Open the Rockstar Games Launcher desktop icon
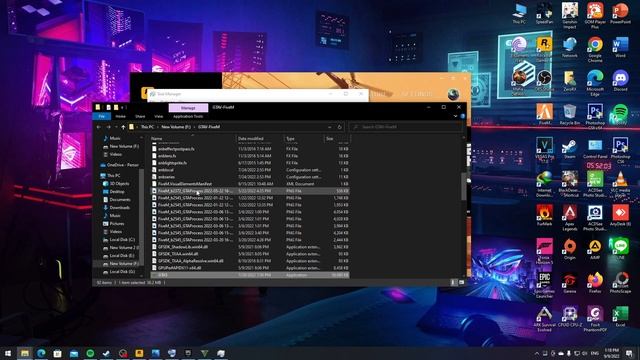This screenshot has width=640, height=360. tap(544, 49)
